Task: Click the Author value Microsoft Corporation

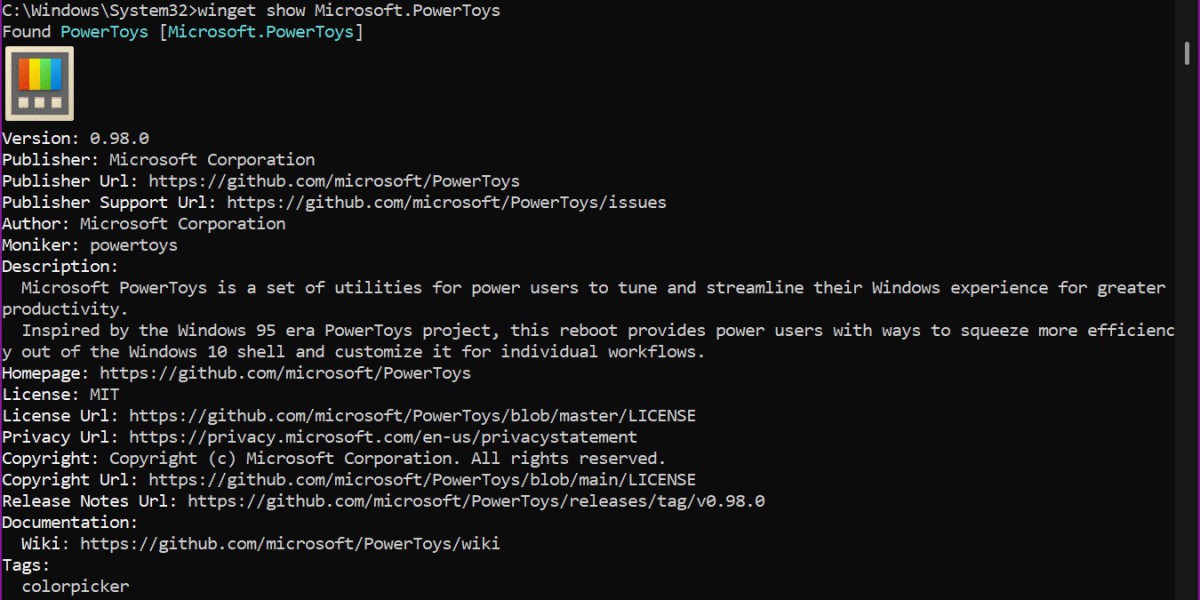Action: coord(182,223)
